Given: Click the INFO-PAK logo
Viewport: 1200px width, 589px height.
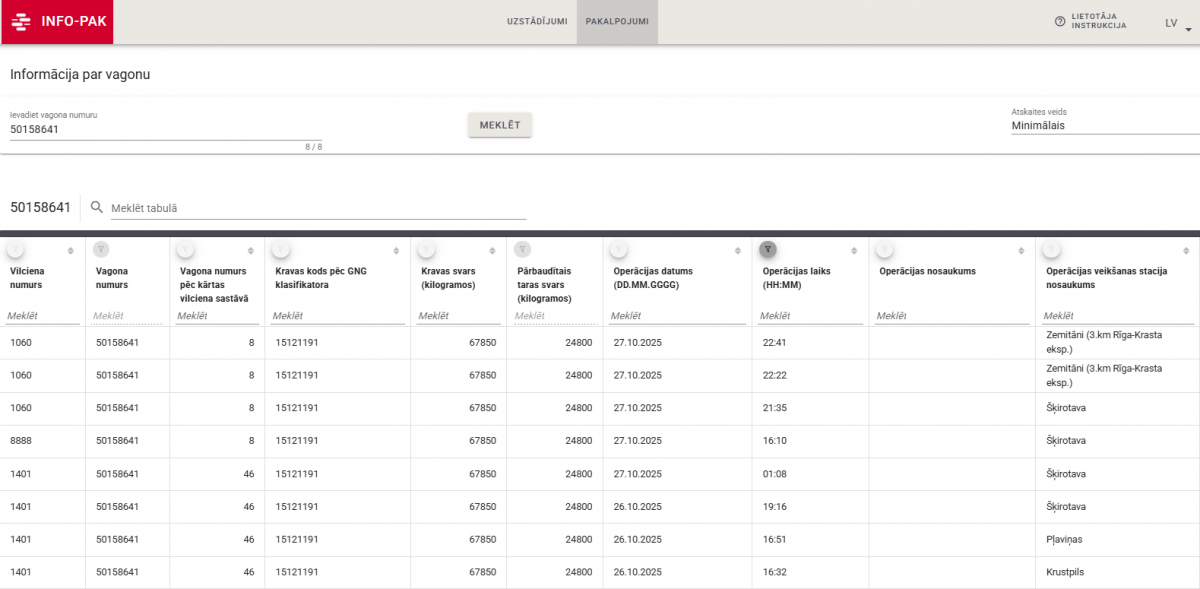Looking at the screenshot, I should 57,22.
